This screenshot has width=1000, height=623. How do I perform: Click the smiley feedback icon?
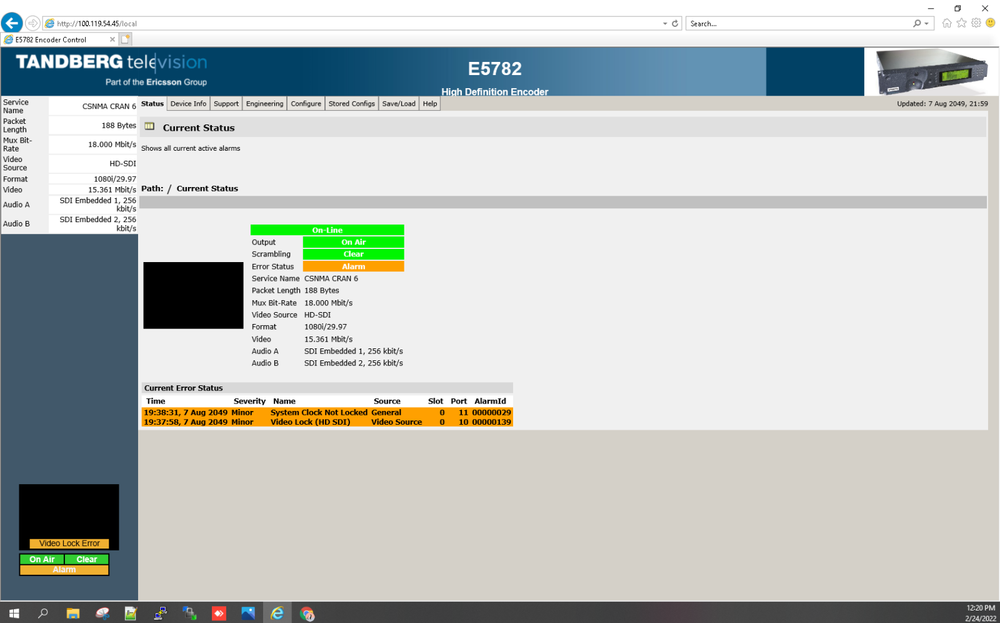click(x=990, y=23)
